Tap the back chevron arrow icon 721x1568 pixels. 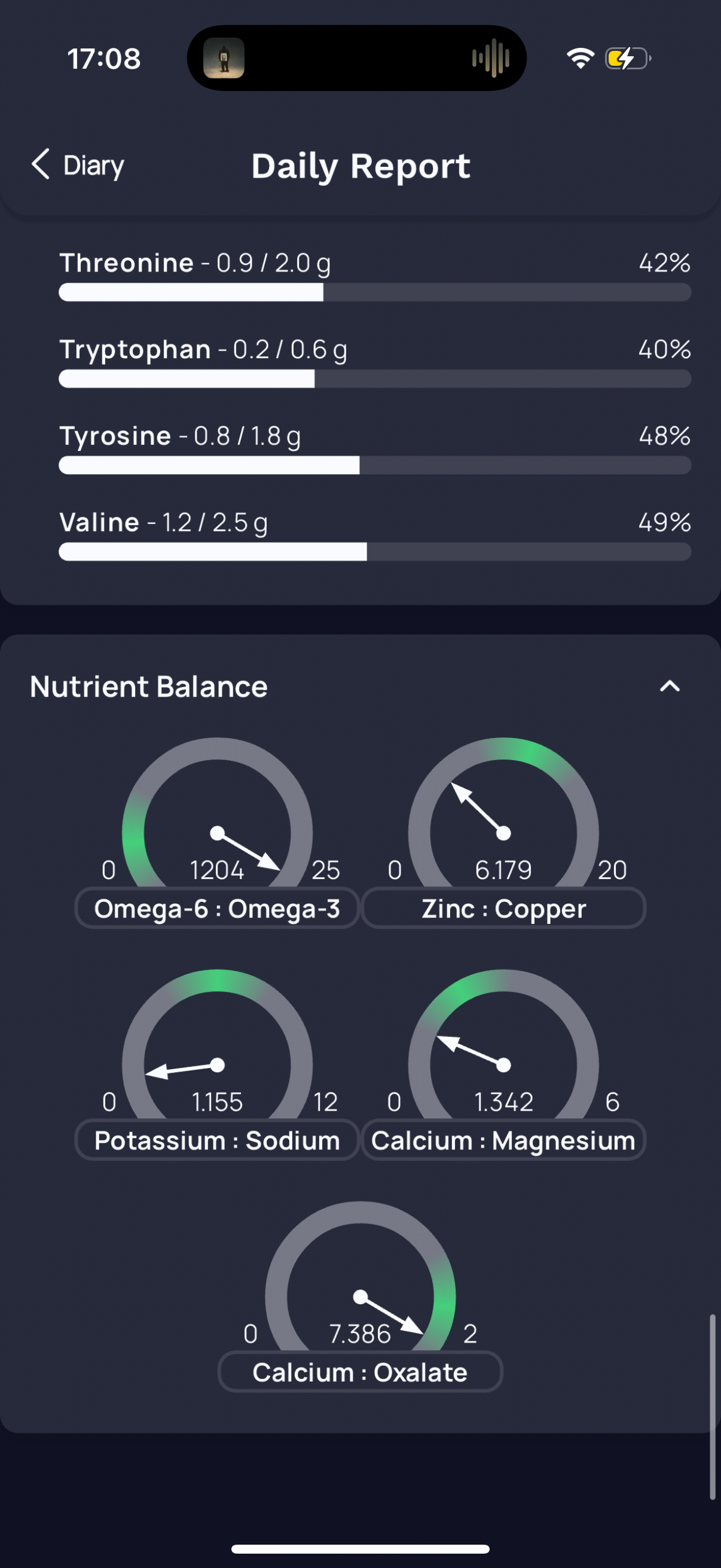click(x=40, y=164)
